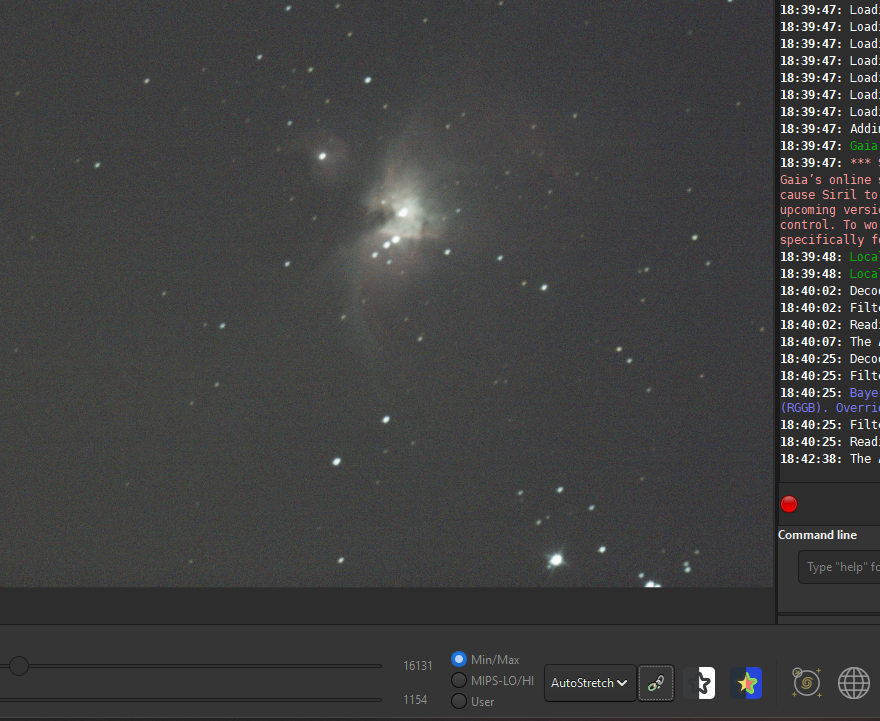Click the globe celestial grid icon
The width and height of the screenshot is (880, 721).
coord(854,683)
